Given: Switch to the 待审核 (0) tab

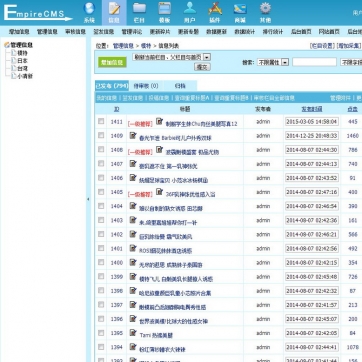Looking at the screenshot, I should pyautogui.click(x=146, y=86).
